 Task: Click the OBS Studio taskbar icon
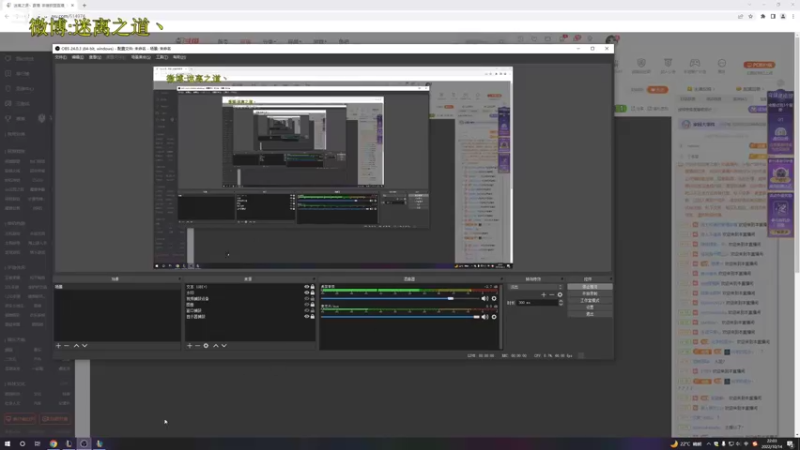(x=84, y=444)
